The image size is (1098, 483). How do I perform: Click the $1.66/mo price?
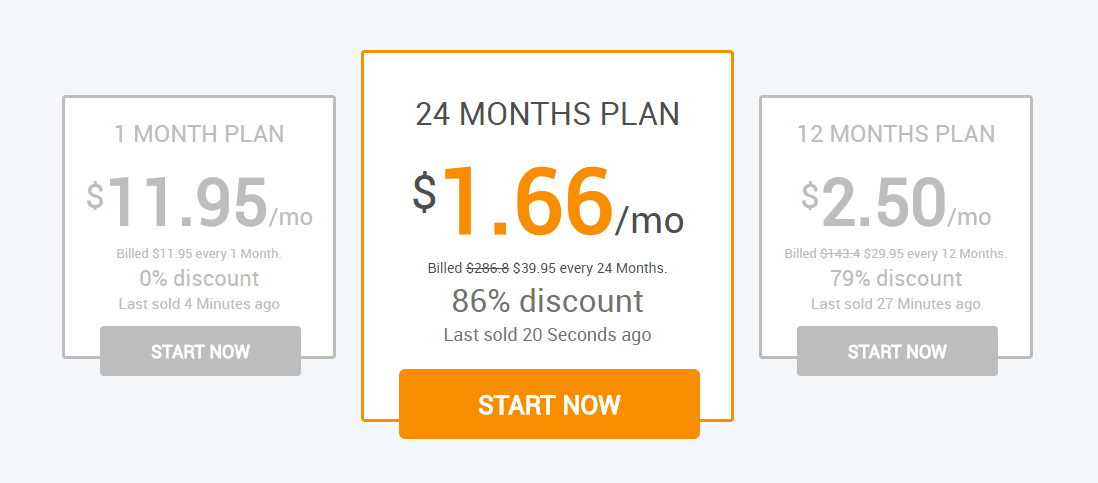pyautogui.click(x=548, y=200)
